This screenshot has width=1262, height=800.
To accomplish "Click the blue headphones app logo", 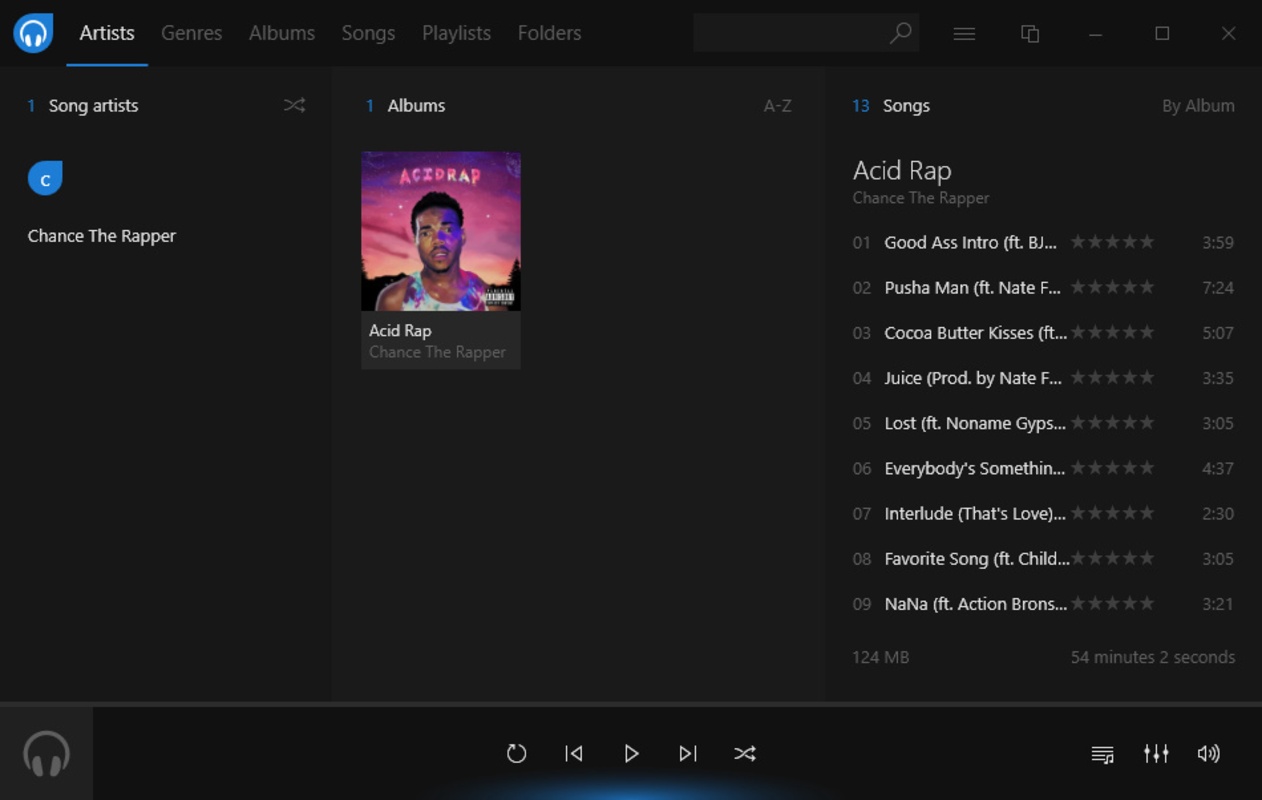I will [33, 33].
